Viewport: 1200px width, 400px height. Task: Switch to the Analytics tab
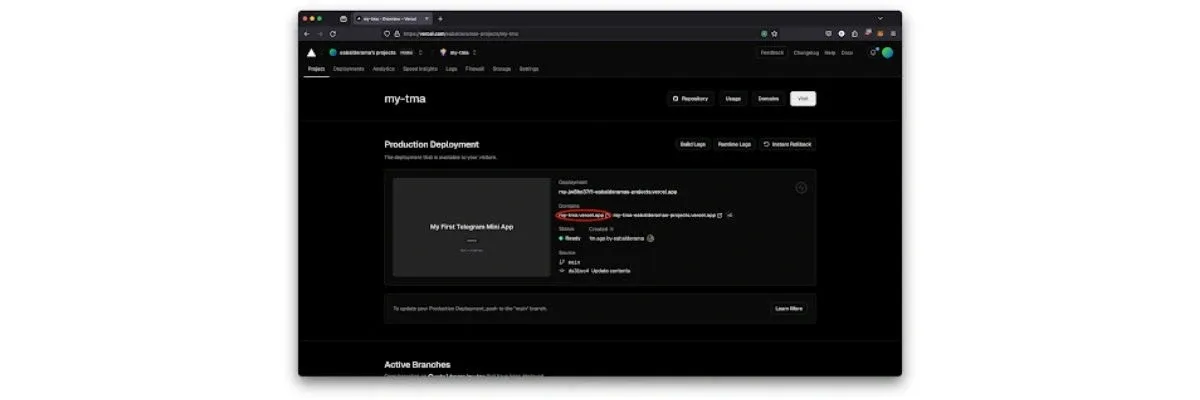click(x=384, y=69)
